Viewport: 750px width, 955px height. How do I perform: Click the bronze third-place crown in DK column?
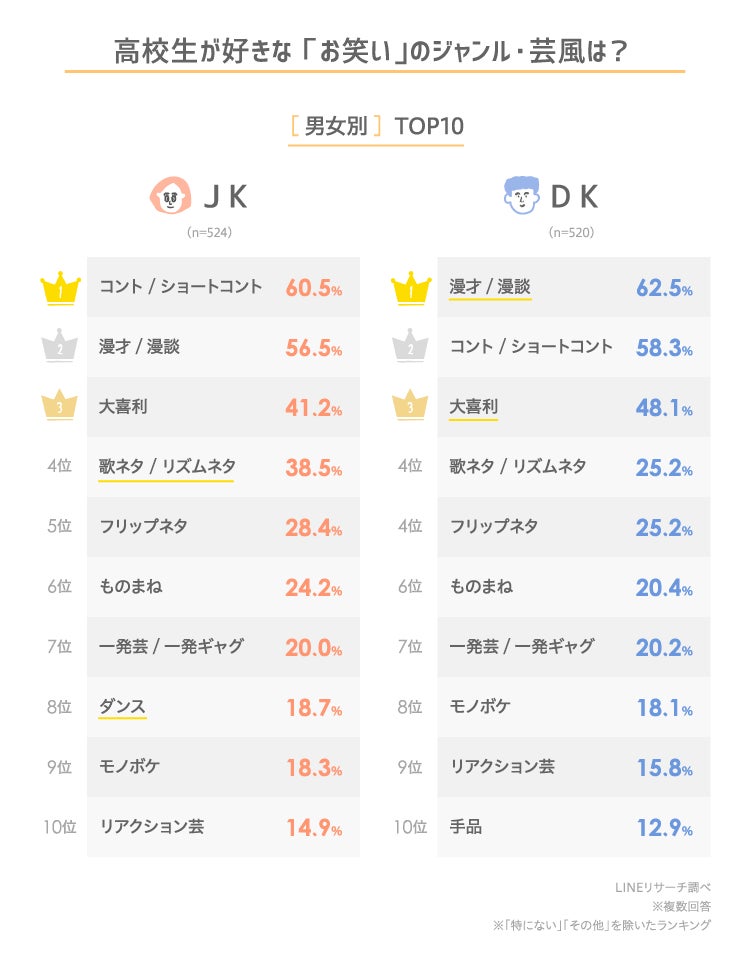[x=410, y=407]
